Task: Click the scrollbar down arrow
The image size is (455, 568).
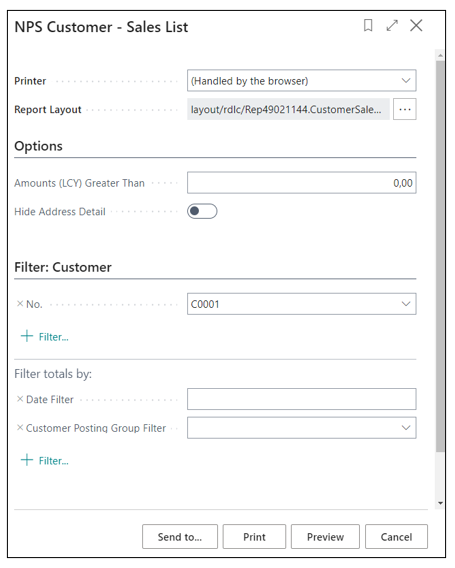Action: [440, 503]
